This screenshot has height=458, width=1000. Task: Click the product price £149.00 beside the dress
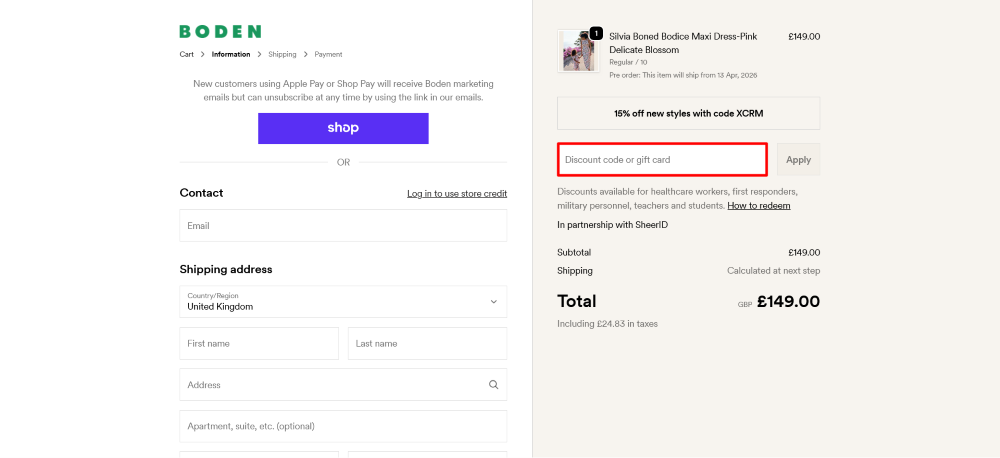pos(804,36)
